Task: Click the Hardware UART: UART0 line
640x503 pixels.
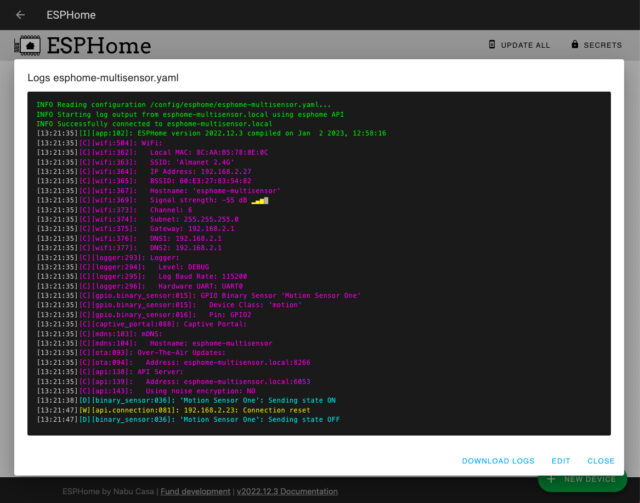Action: coord(140,286)
